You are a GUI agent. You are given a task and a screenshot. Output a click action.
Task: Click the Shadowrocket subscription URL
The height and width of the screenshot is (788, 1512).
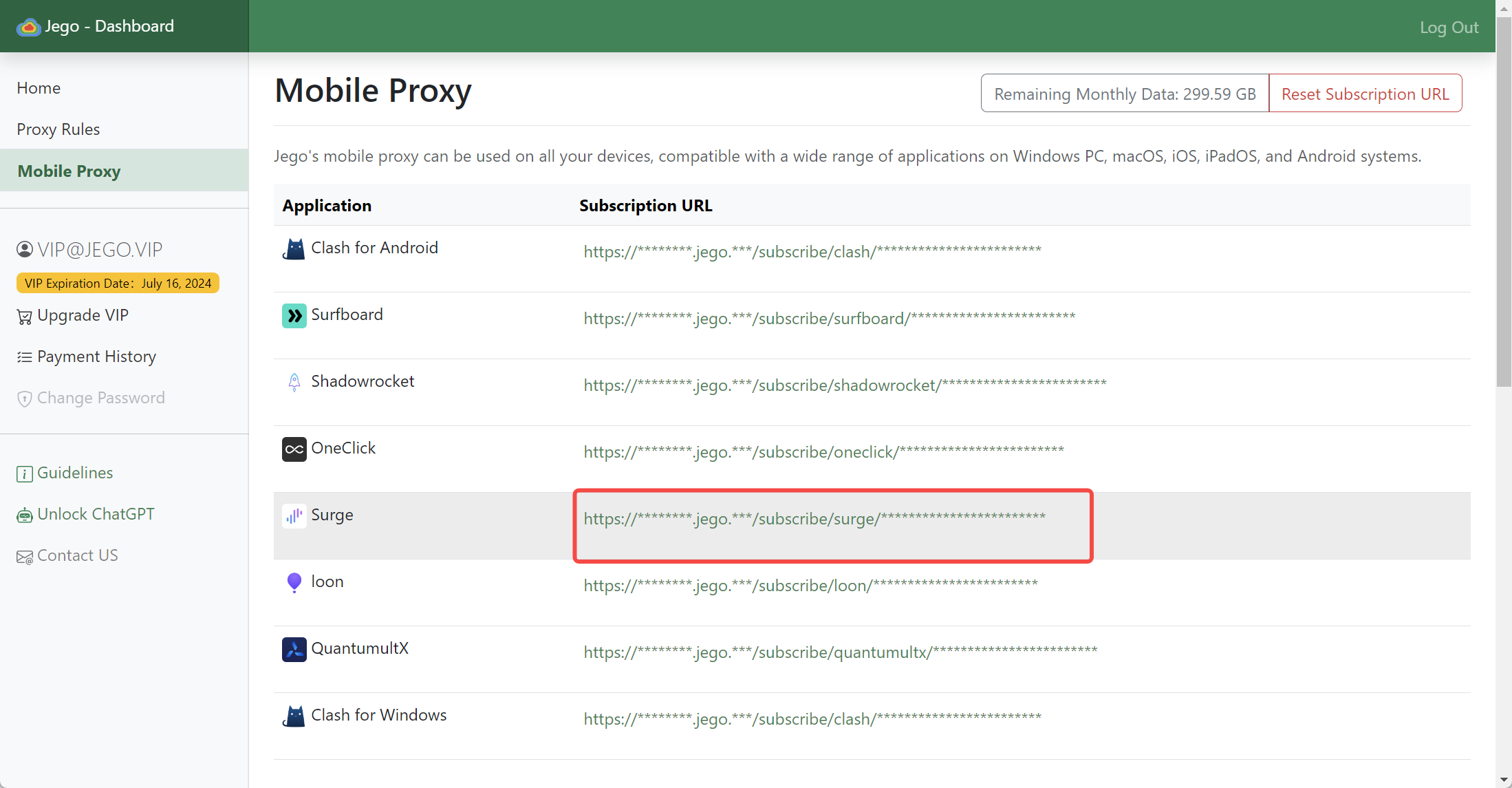click(x=845, y=385)
